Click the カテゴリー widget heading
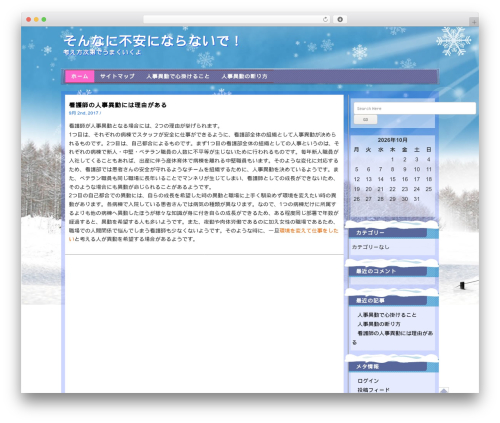500x423 pixels. [370, 233]
